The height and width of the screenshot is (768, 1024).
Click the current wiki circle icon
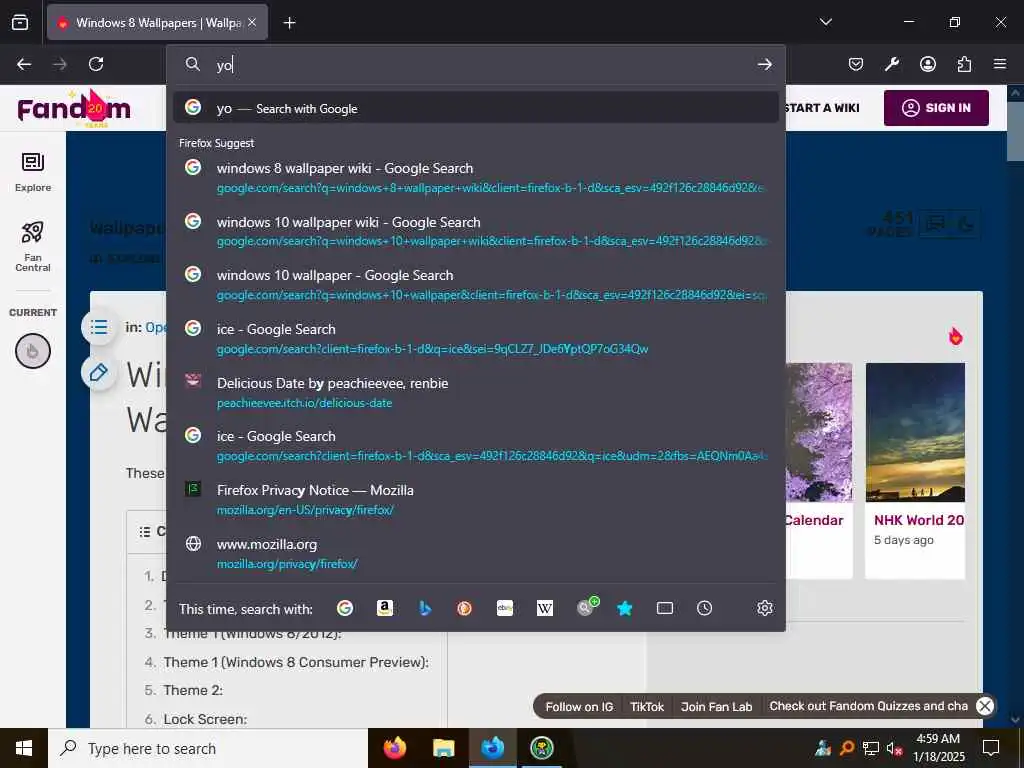click(x=33, y=351)
